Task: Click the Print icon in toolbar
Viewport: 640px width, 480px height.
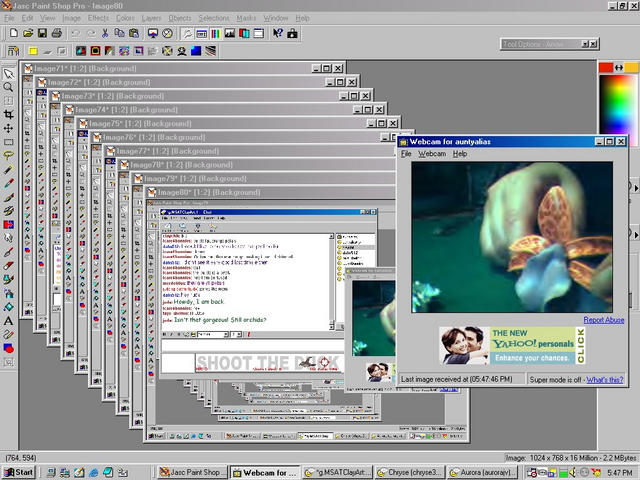Action: pos(57,33)
